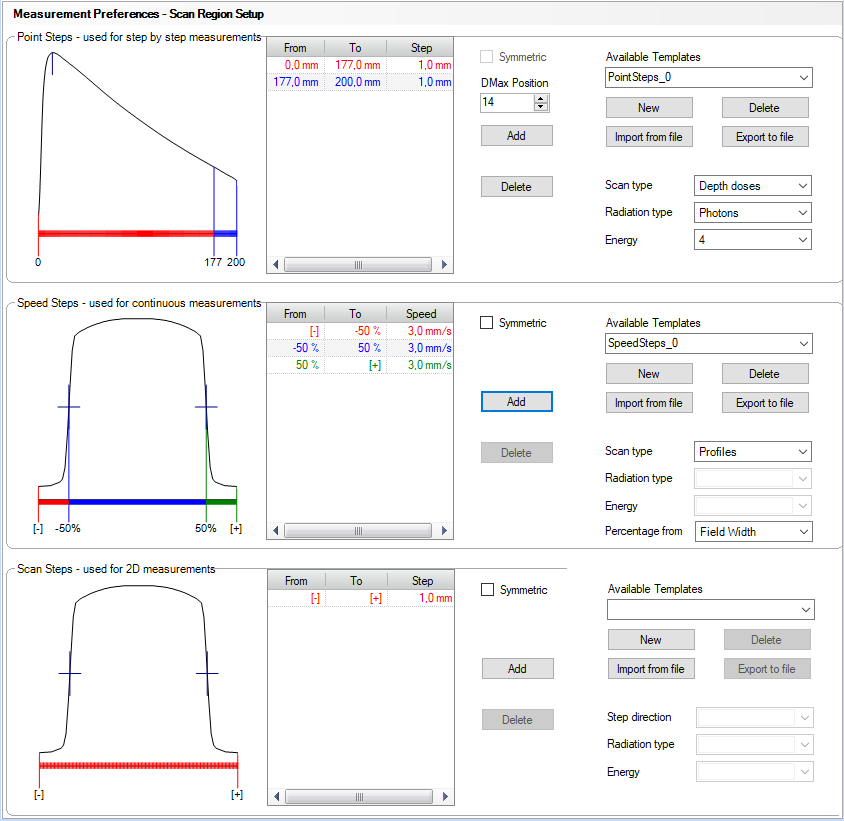Open the PointSteps_0 template dropdown
844x821 pixels.
coord(708,78)
